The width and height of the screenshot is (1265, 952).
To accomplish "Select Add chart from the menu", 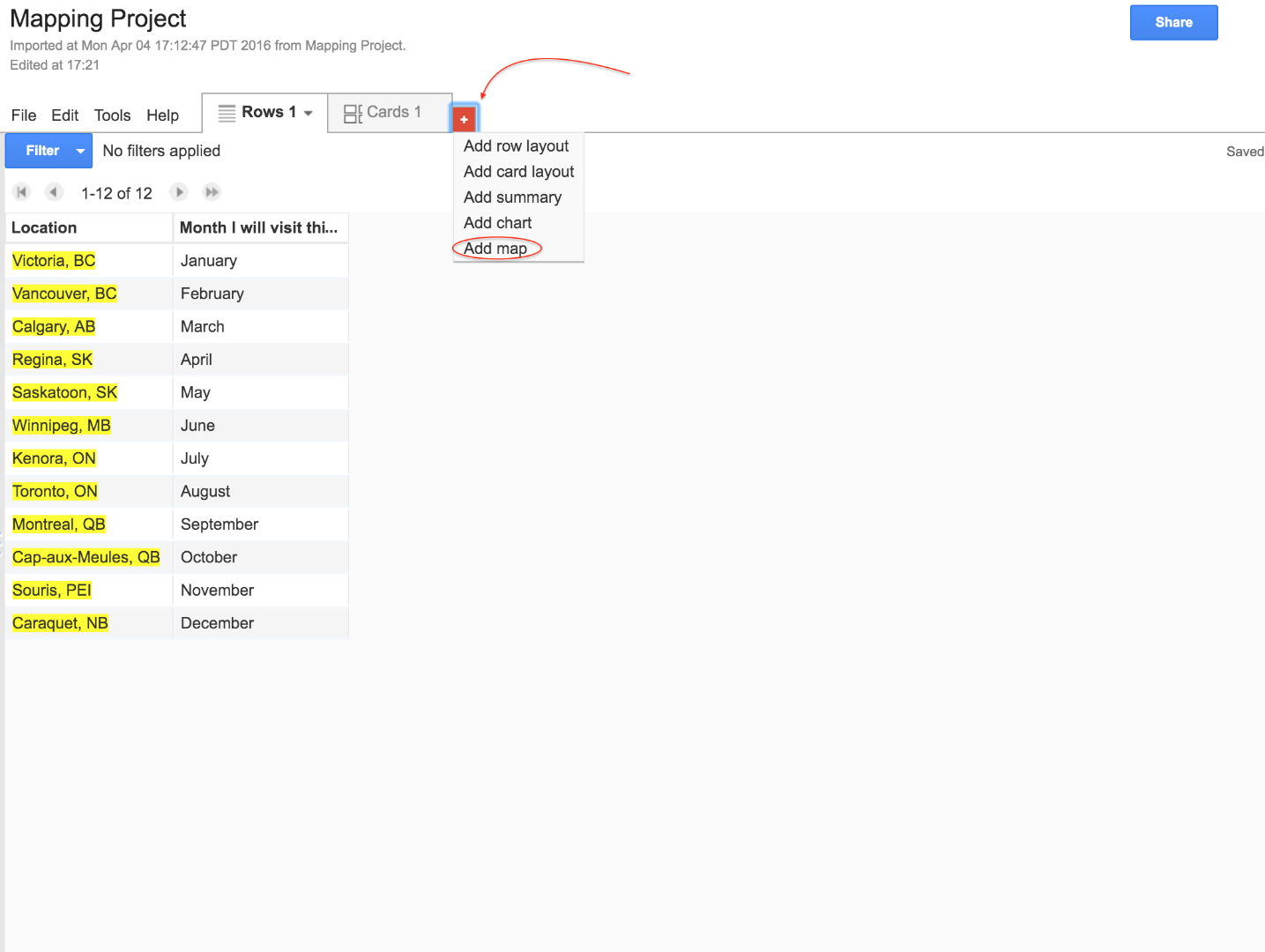I will coord(496,222).
